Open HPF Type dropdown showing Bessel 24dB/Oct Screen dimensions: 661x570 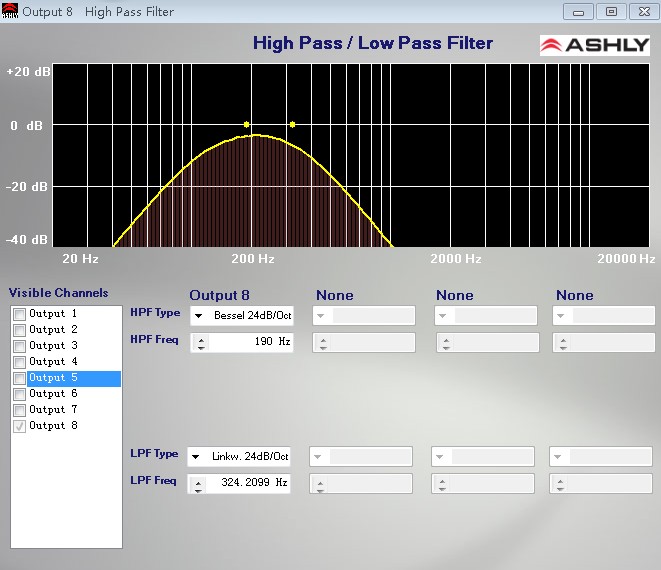(242, 315)
